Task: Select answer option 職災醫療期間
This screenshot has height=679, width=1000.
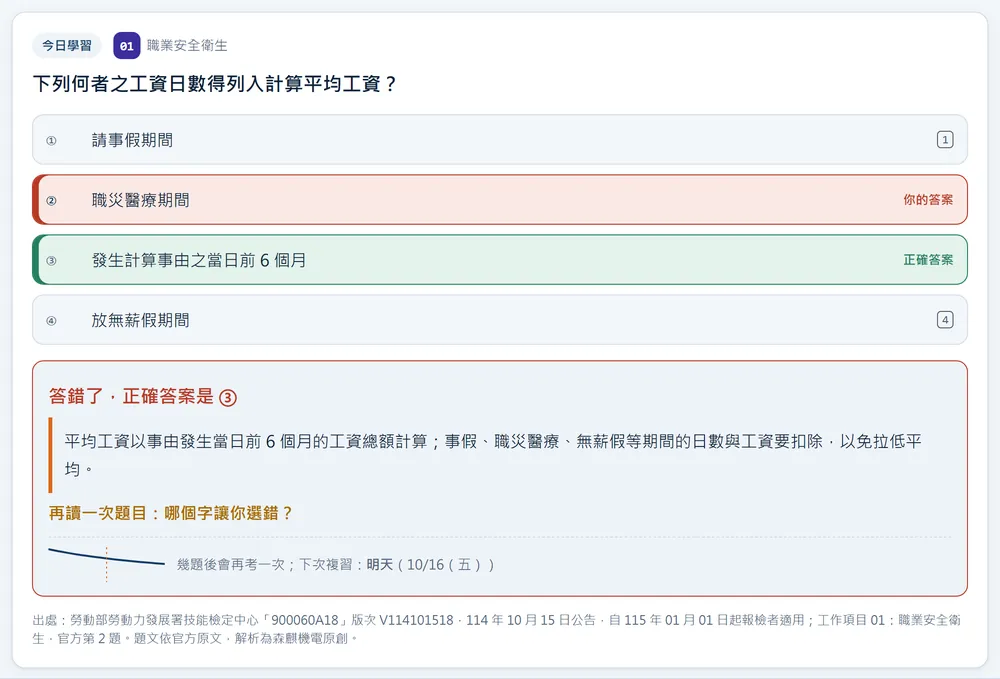Action: [500, 200]
